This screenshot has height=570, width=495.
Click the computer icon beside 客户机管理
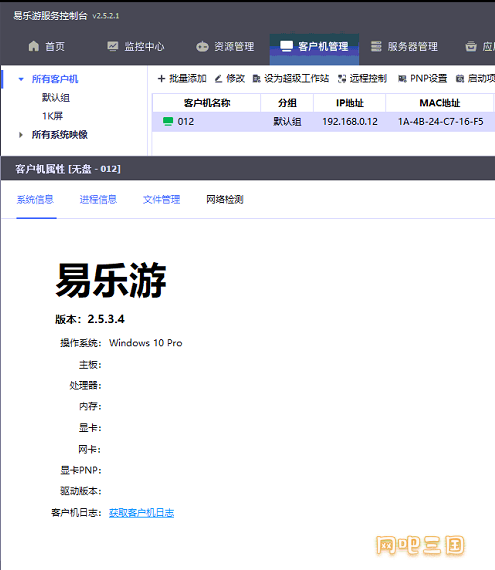point(286,46)
